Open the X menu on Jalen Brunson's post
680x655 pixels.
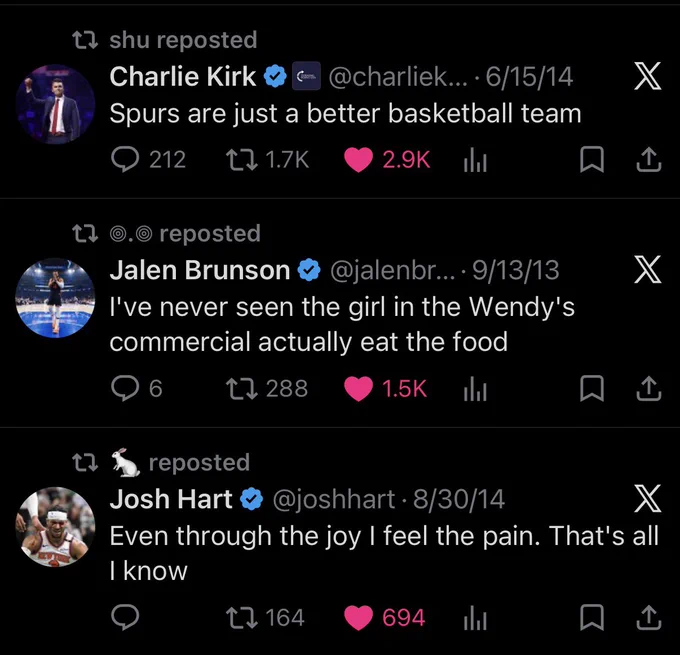pyautogui.click(x=647, y=269)
